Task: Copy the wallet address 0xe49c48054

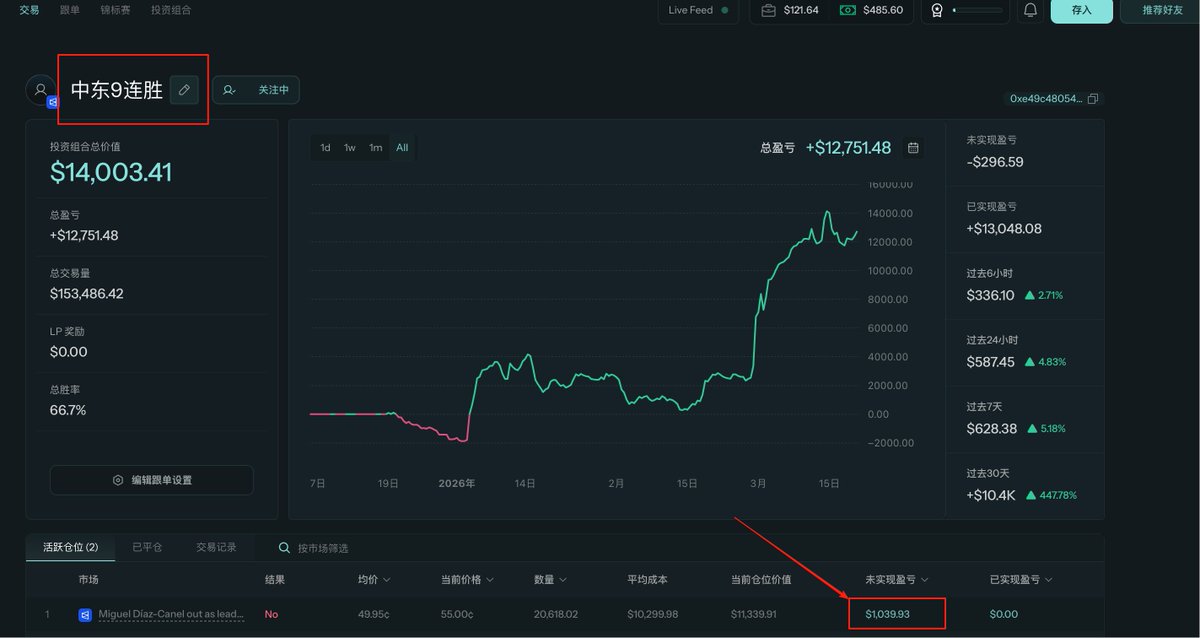Action: [x=1092, y=99]
